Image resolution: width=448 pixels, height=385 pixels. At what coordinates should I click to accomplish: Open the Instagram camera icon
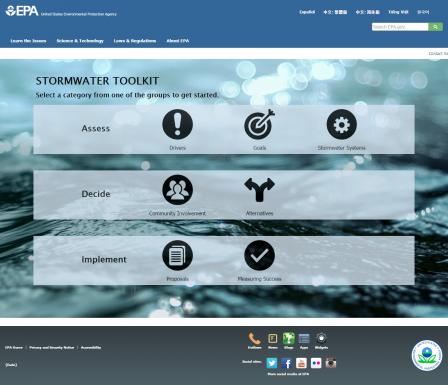[x=331, y=363]
